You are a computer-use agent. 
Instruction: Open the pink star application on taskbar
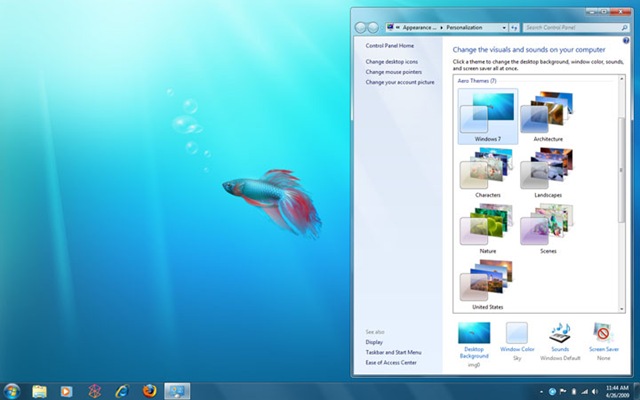[95, 391]
